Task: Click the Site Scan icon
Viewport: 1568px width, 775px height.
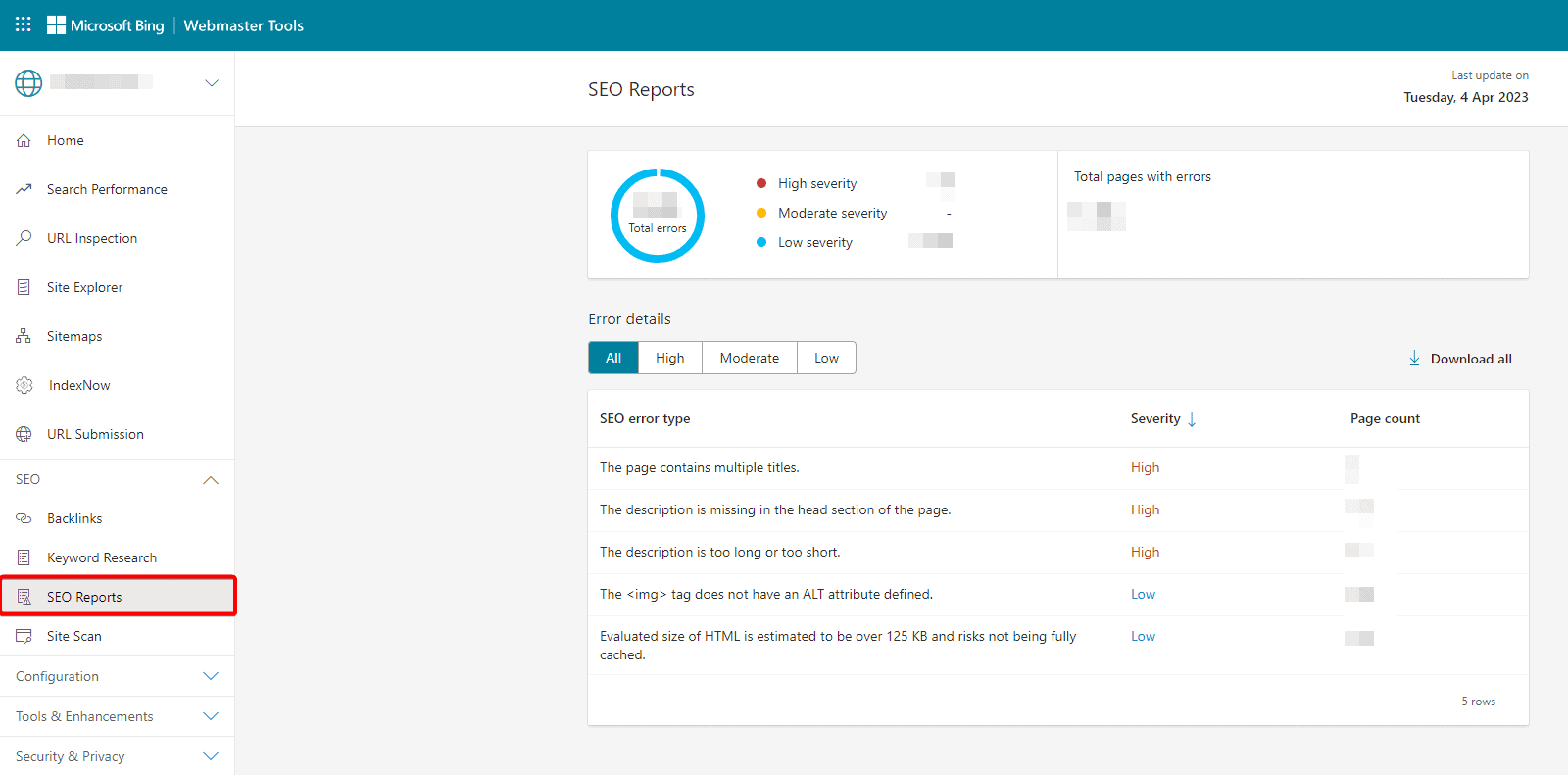Action: click(x=24, y=636)
